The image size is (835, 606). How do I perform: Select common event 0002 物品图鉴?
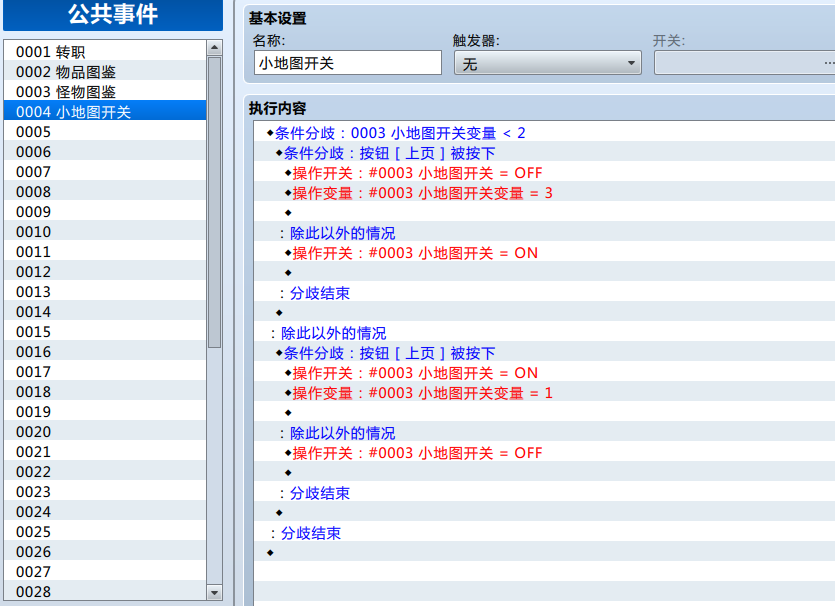[x=105, y=71]
